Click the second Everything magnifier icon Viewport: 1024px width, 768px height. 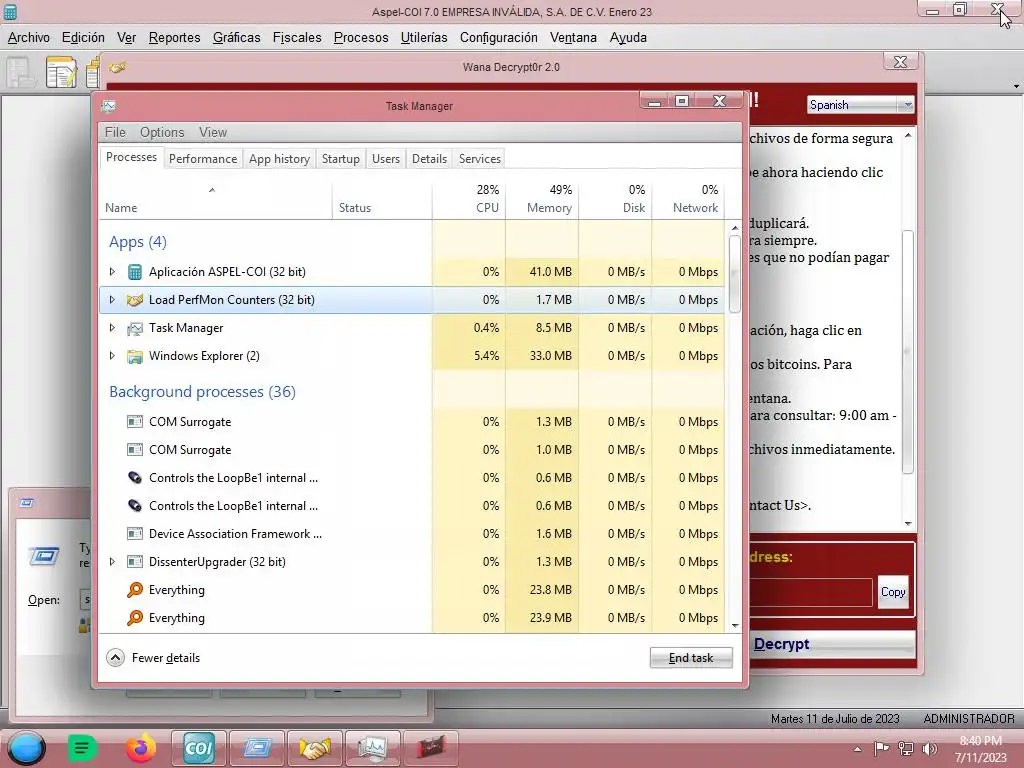point(135,618)
